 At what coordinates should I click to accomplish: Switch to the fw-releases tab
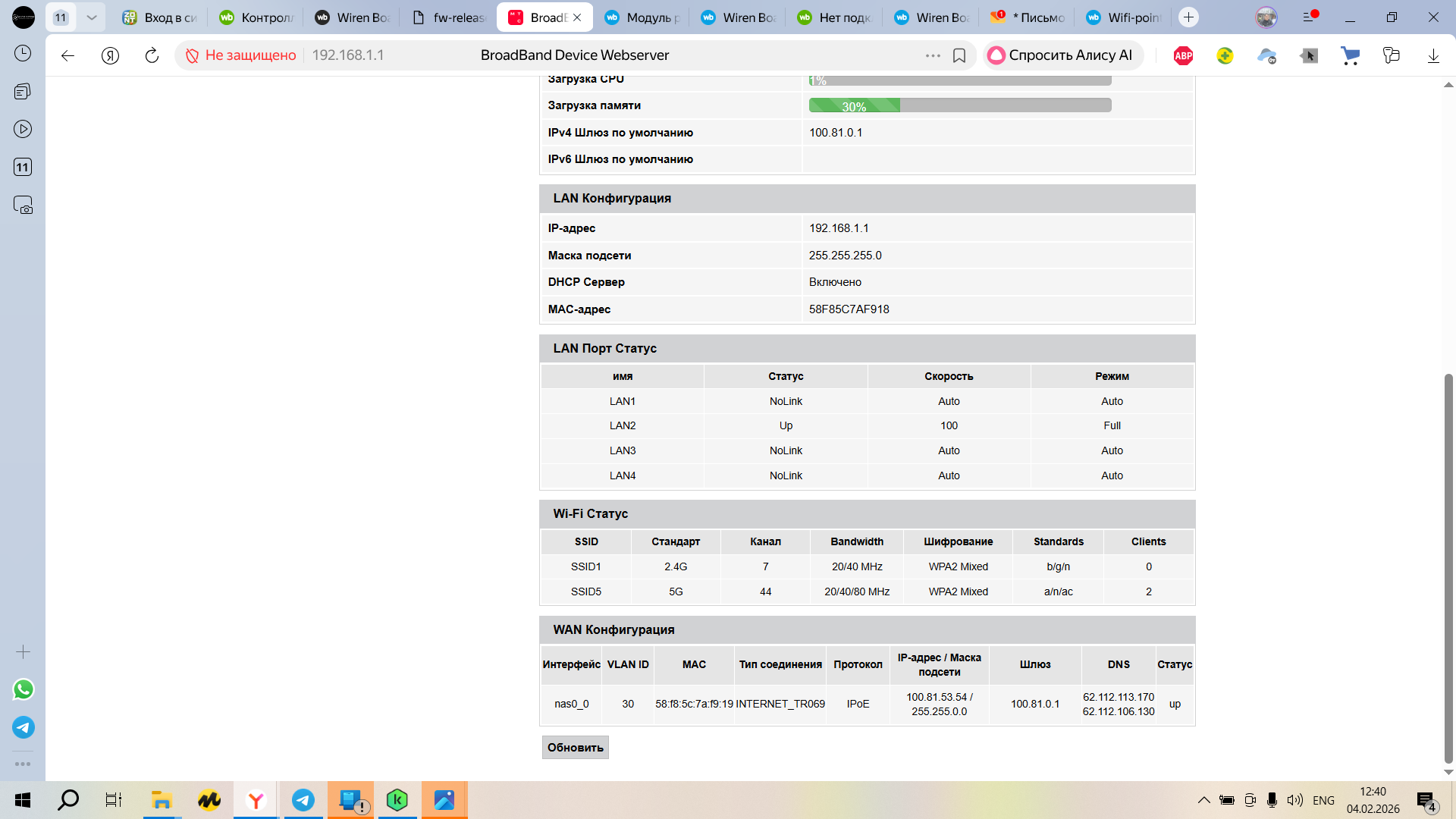point(450,17)
